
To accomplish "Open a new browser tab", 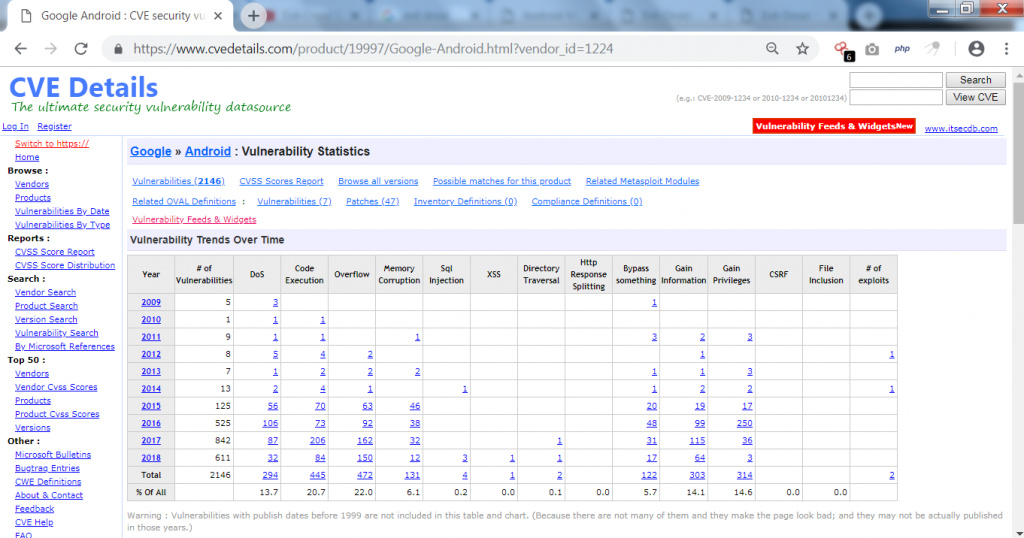I will pos(254,16).
